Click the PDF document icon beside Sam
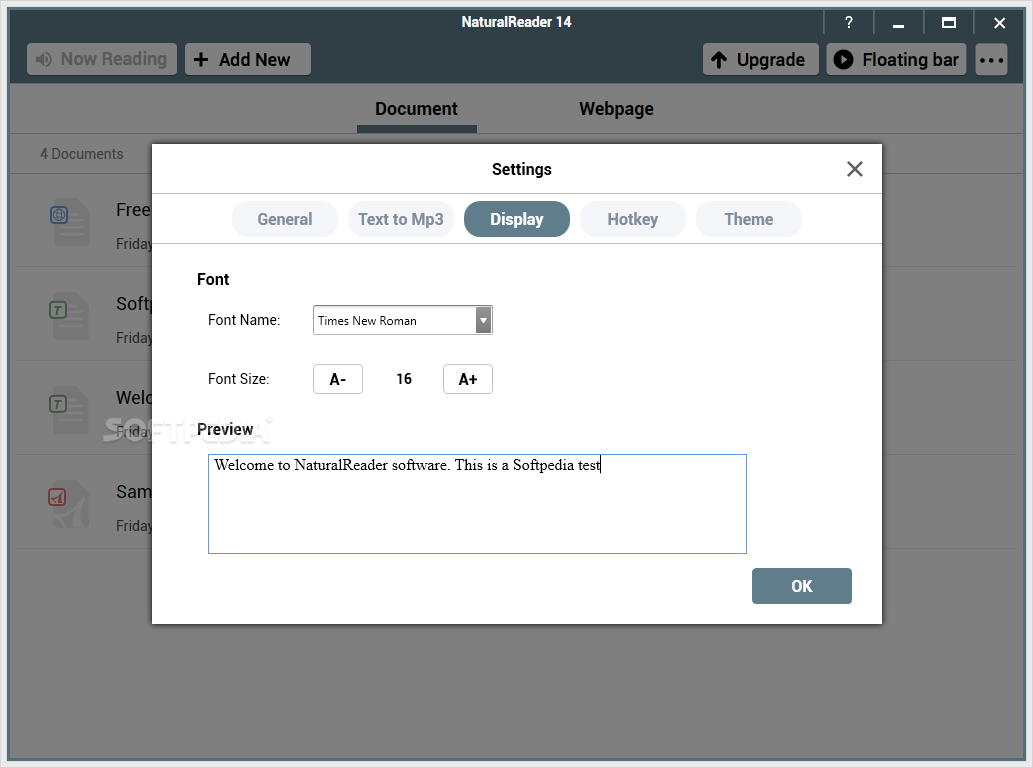The width and height of the screenshot is (1033, 768). (69, 504)
